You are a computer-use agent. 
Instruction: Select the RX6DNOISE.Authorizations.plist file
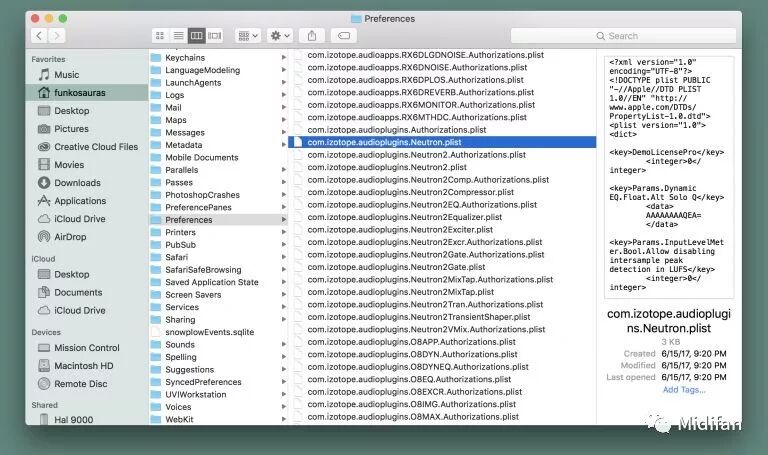pos(442,67)
